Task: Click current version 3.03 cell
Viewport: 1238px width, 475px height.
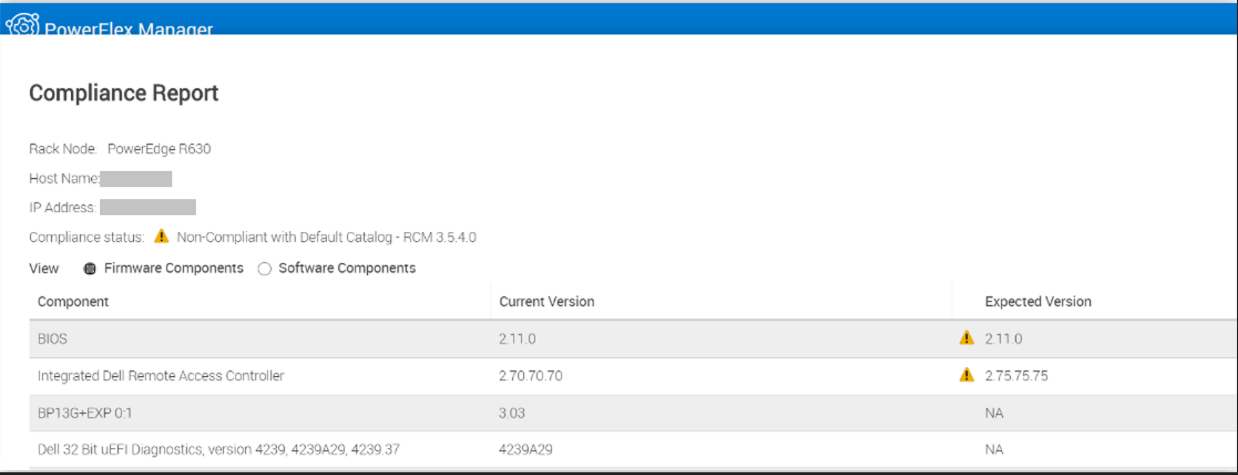Action: point(512,413)
